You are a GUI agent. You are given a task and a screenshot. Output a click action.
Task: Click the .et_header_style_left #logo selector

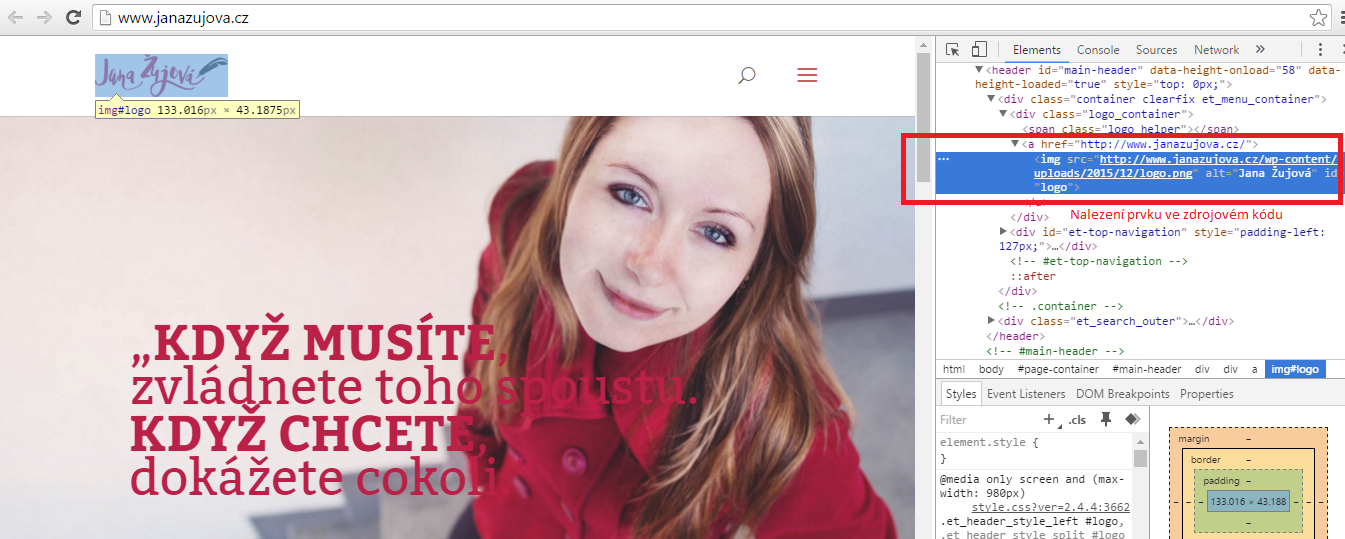[1030, 522]
